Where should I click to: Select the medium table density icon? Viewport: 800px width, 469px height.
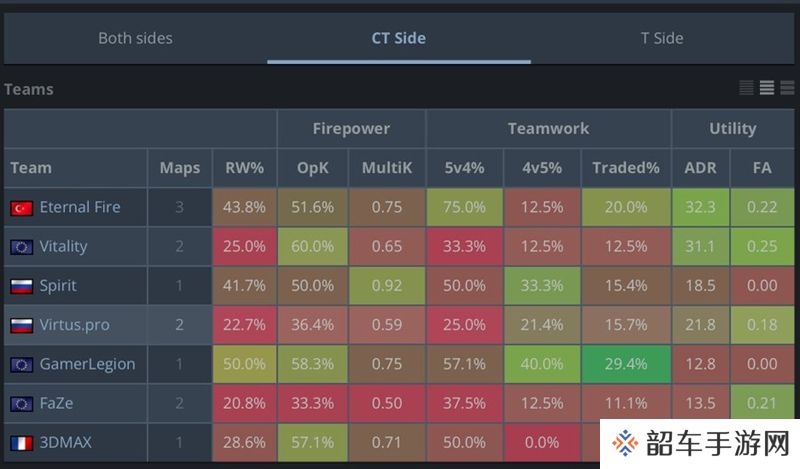pyautogui.click(x=766, y=88)
